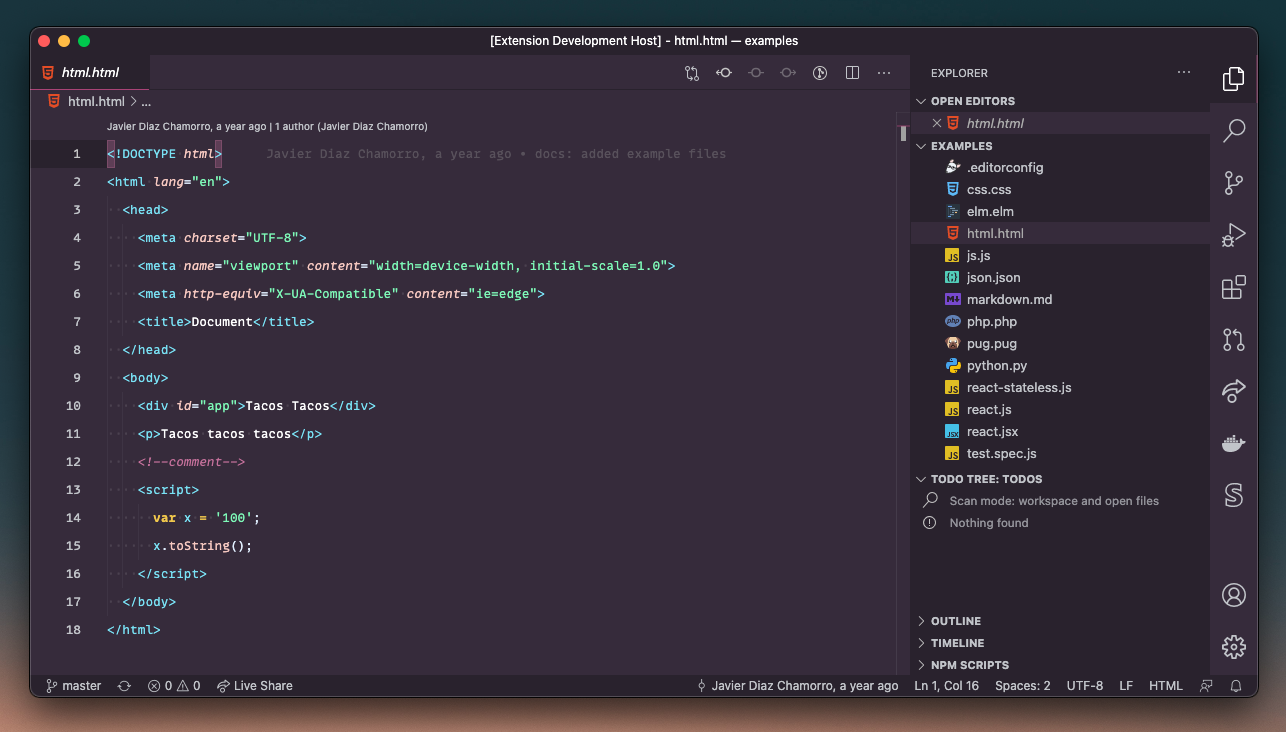The image size is (1286, 732).
Task: Open the Explorer view in activity bar
Action: (1234, 78)
